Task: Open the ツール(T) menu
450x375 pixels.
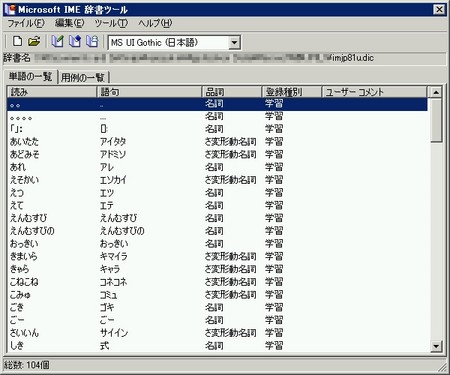Action: (111, 23)
